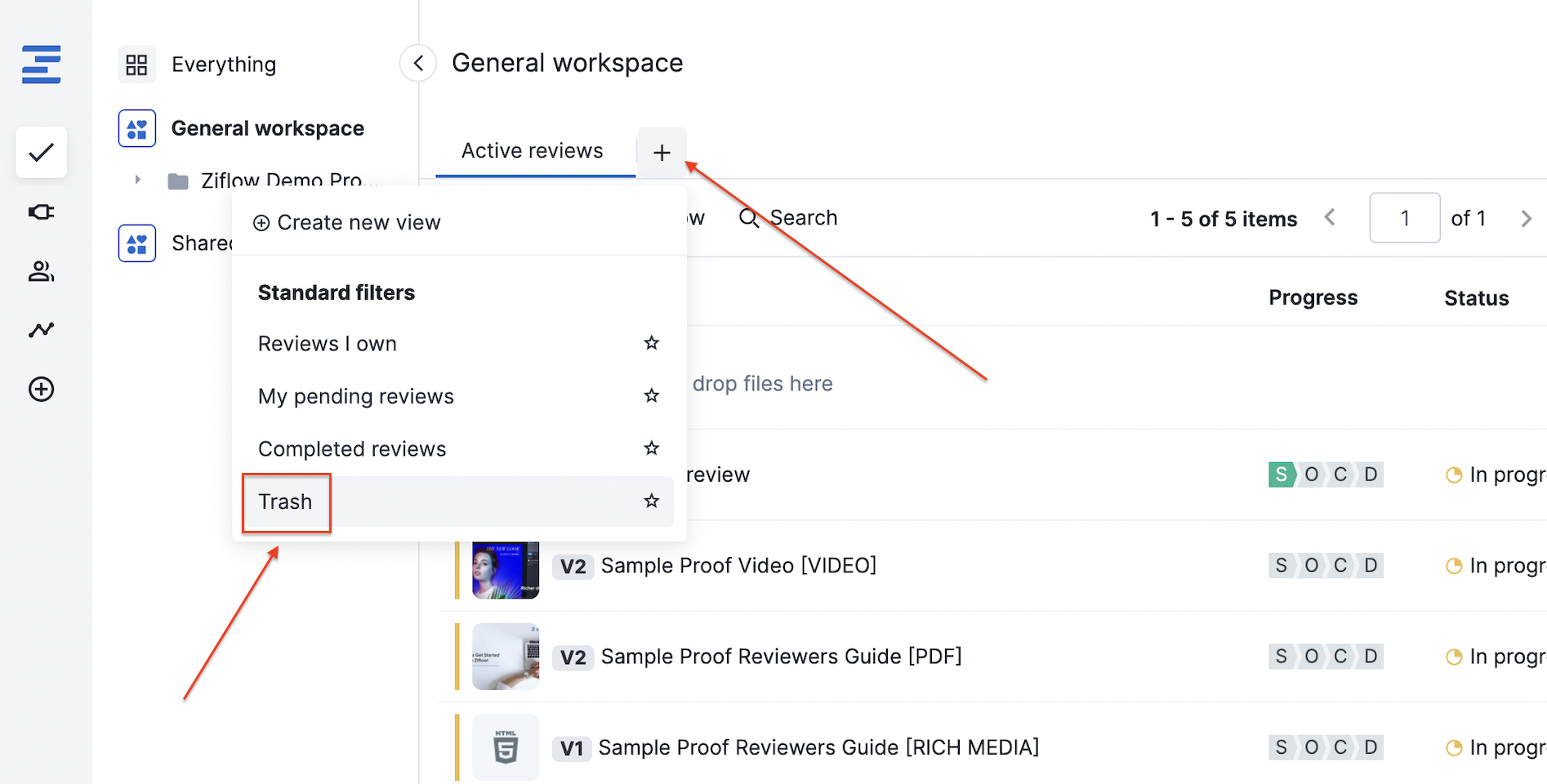Screen dimensions: 1547x784
Task: Click the Everything grid icon
Action: pyautogui.click(x=137, y=65)
